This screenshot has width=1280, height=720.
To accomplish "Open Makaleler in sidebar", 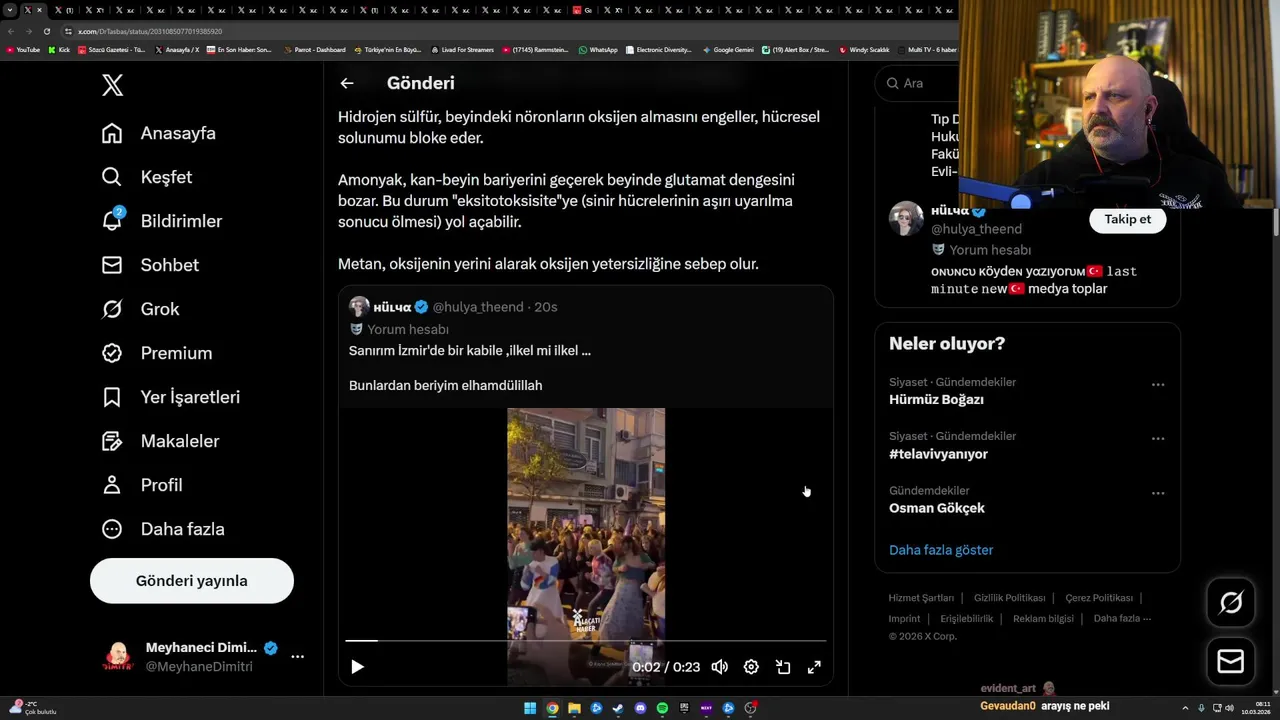I will (160, 441).
